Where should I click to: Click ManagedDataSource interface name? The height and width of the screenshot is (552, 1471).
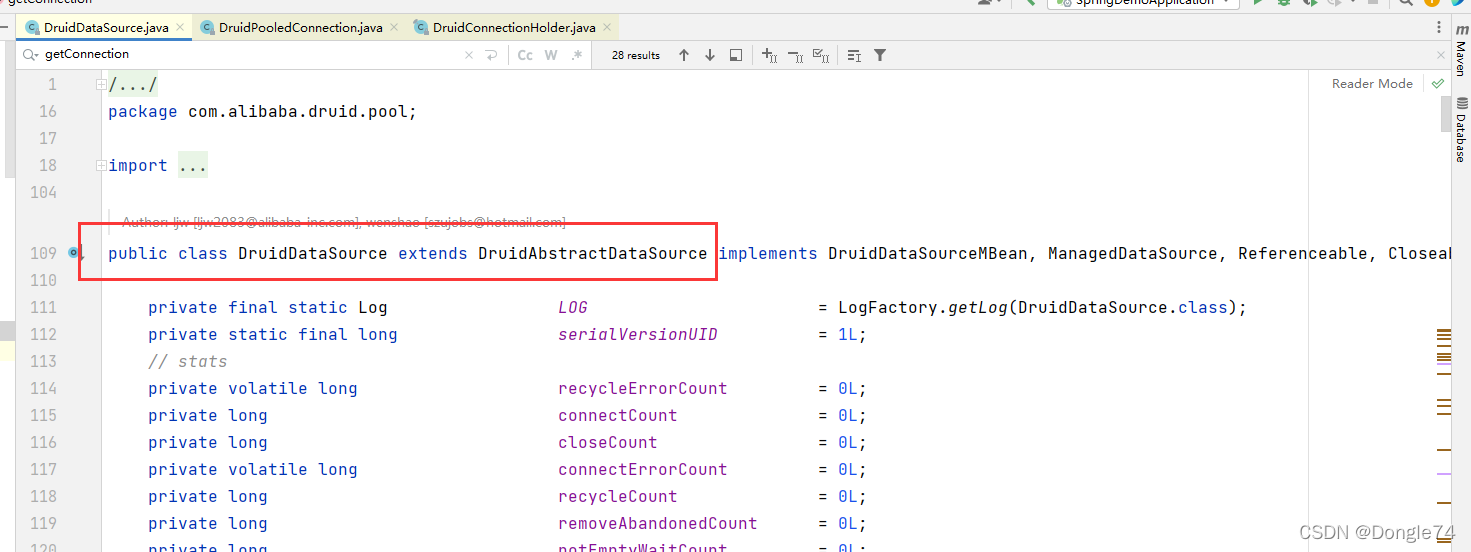click(x=1132, y=254)
